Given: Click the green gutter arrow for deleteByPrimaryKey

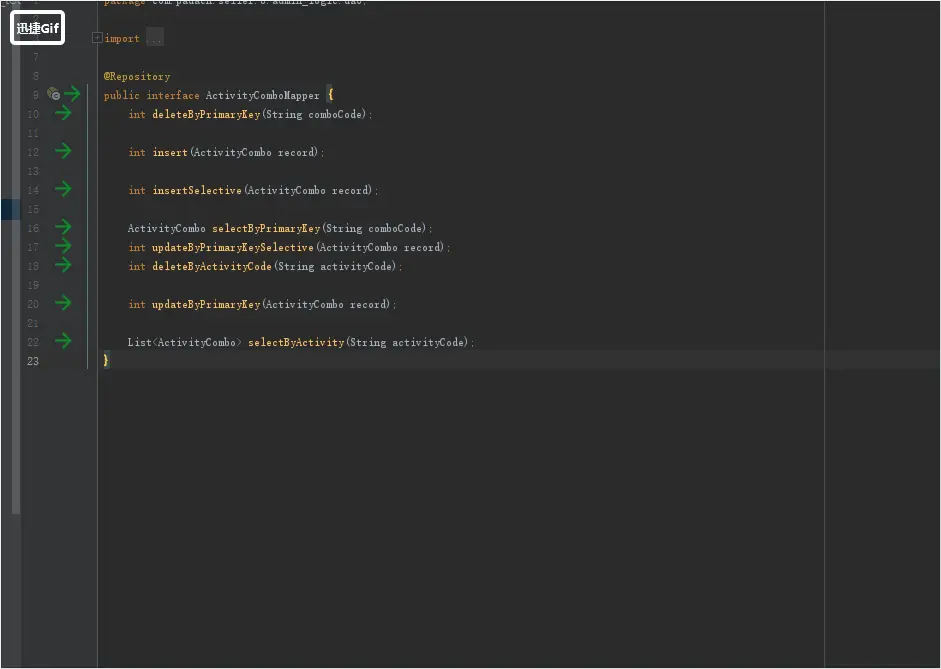Looking at the screenshot, I should (63, 113).
